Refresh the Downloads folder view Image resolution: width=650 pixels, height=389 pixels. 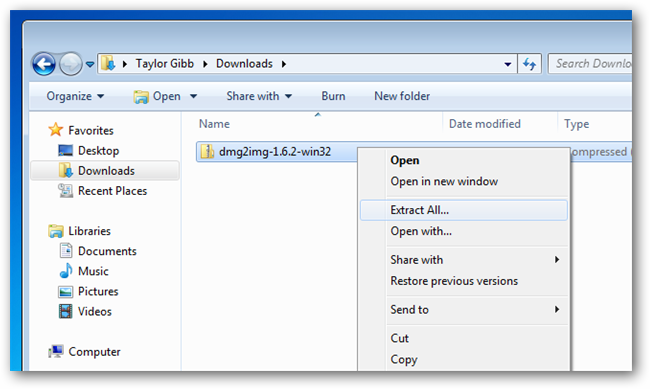pyautogui.click(x=529, y=64)
